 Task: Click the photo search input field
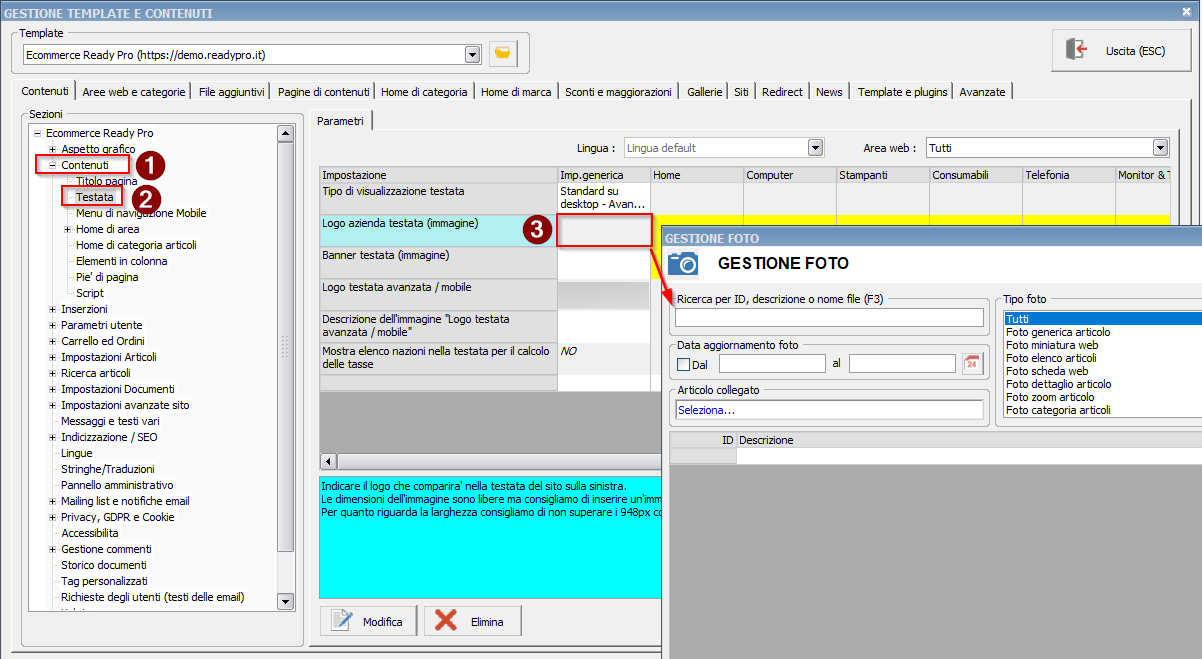coord(829,318)
